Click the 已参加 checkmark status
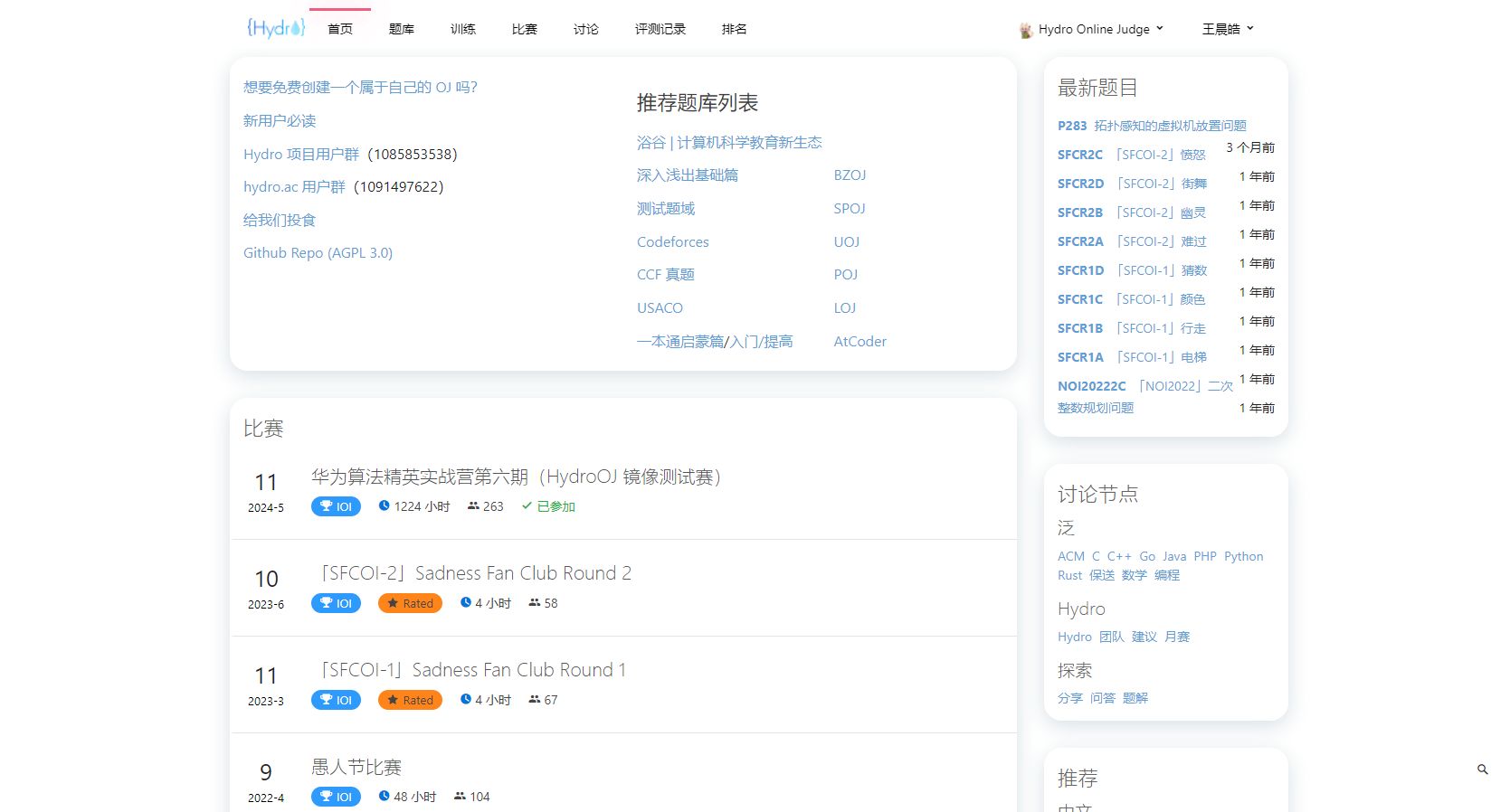 [x=548, y=506]
